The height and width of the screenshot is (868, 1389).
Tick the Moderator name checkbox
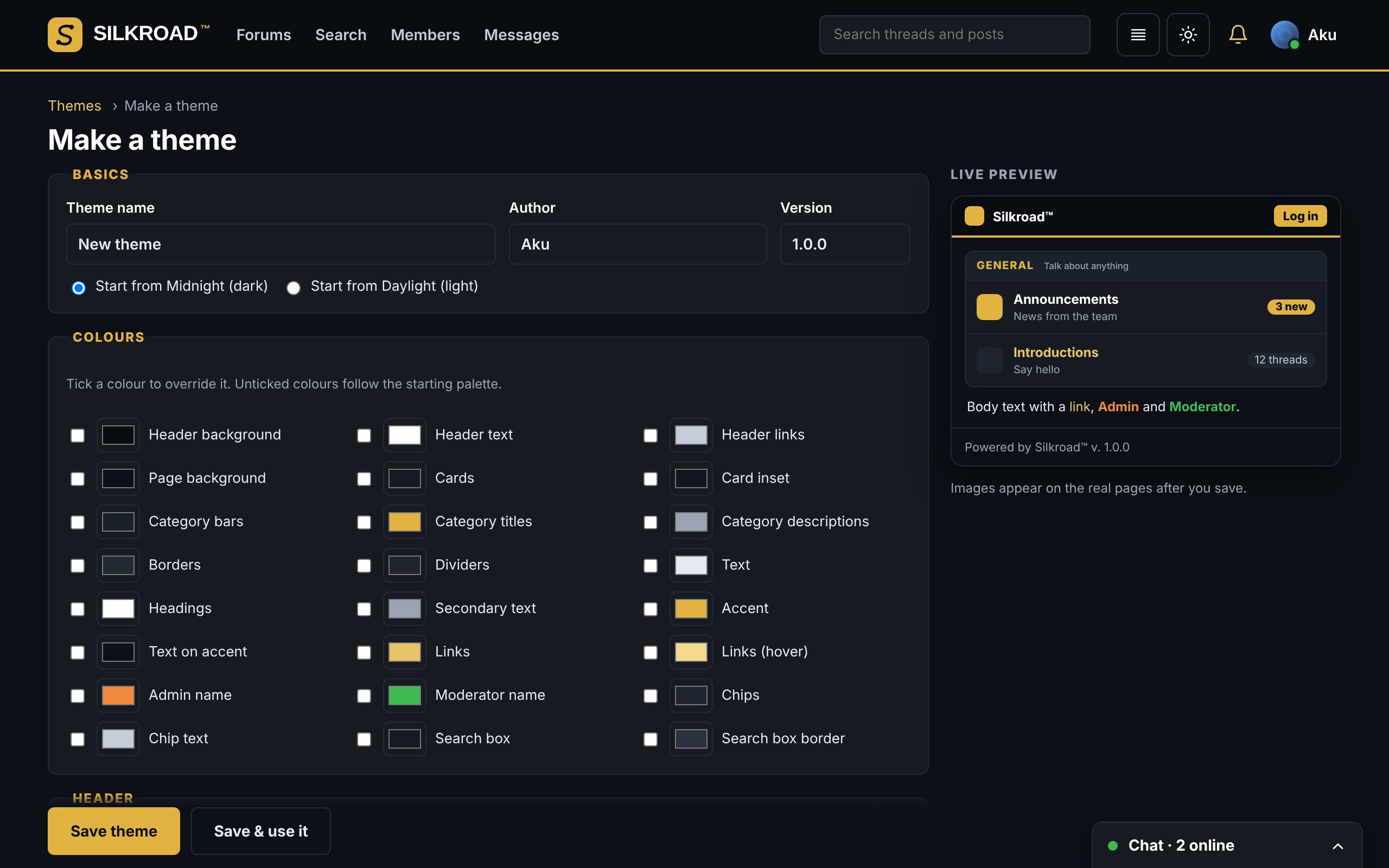(x=364, y=695)
